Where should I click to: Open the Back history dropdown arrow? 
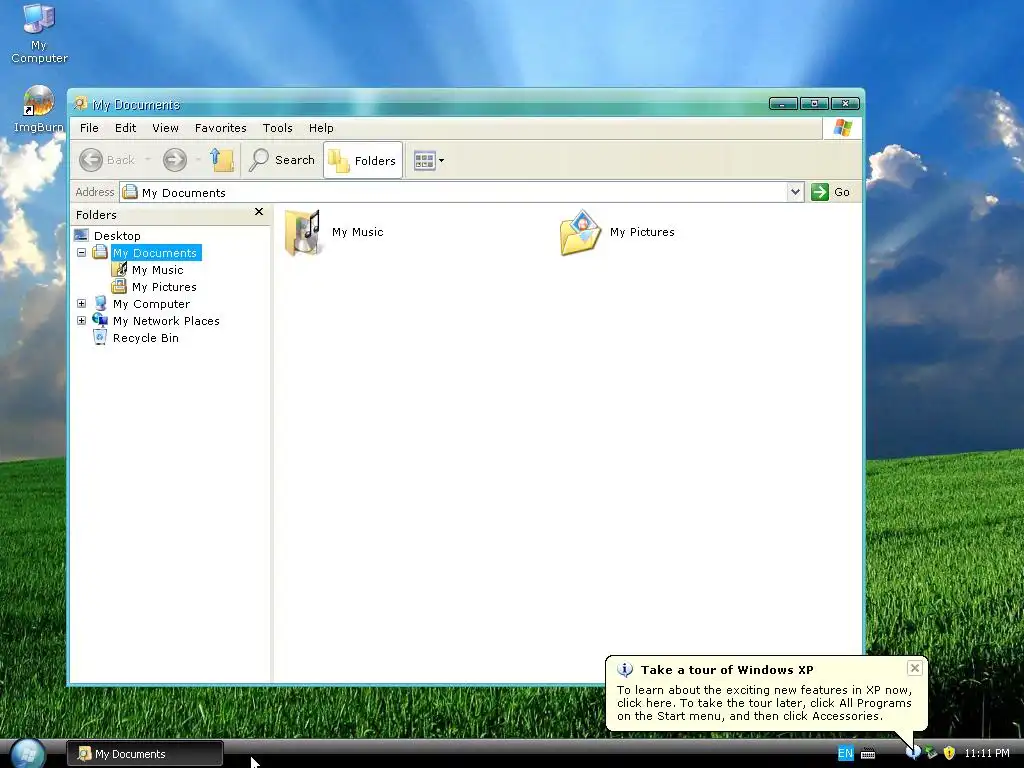148,160
